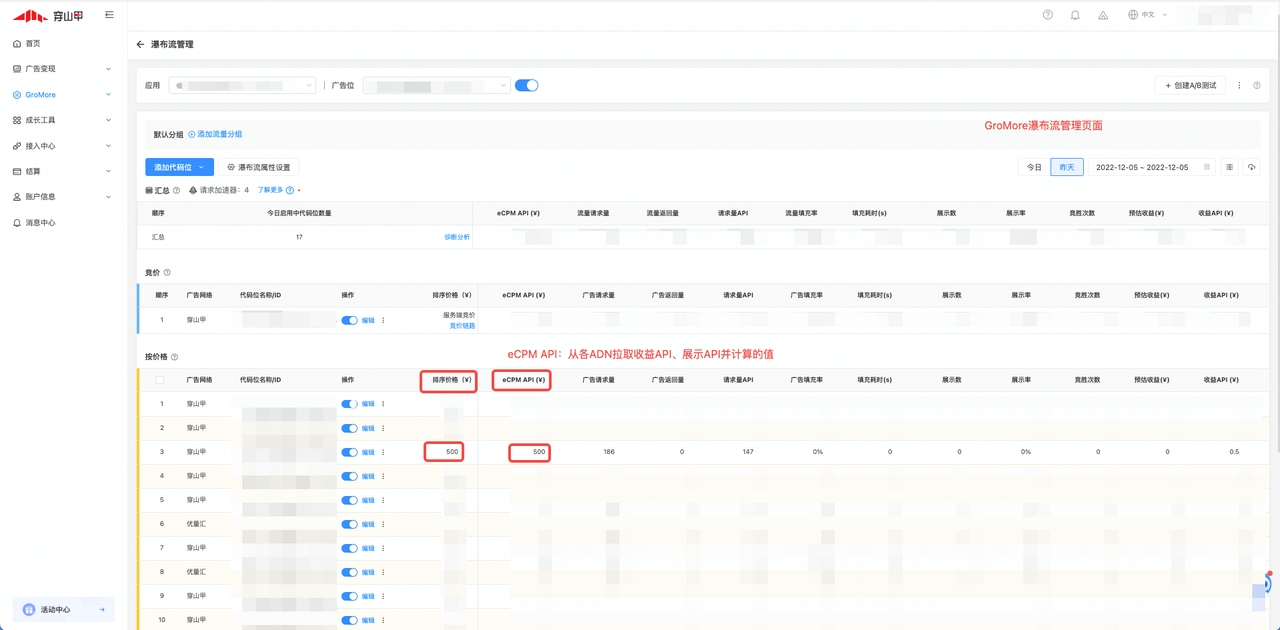Open more actions for price row 9
This screenshot has width=1280, height=630.
(x=383, y=596)
